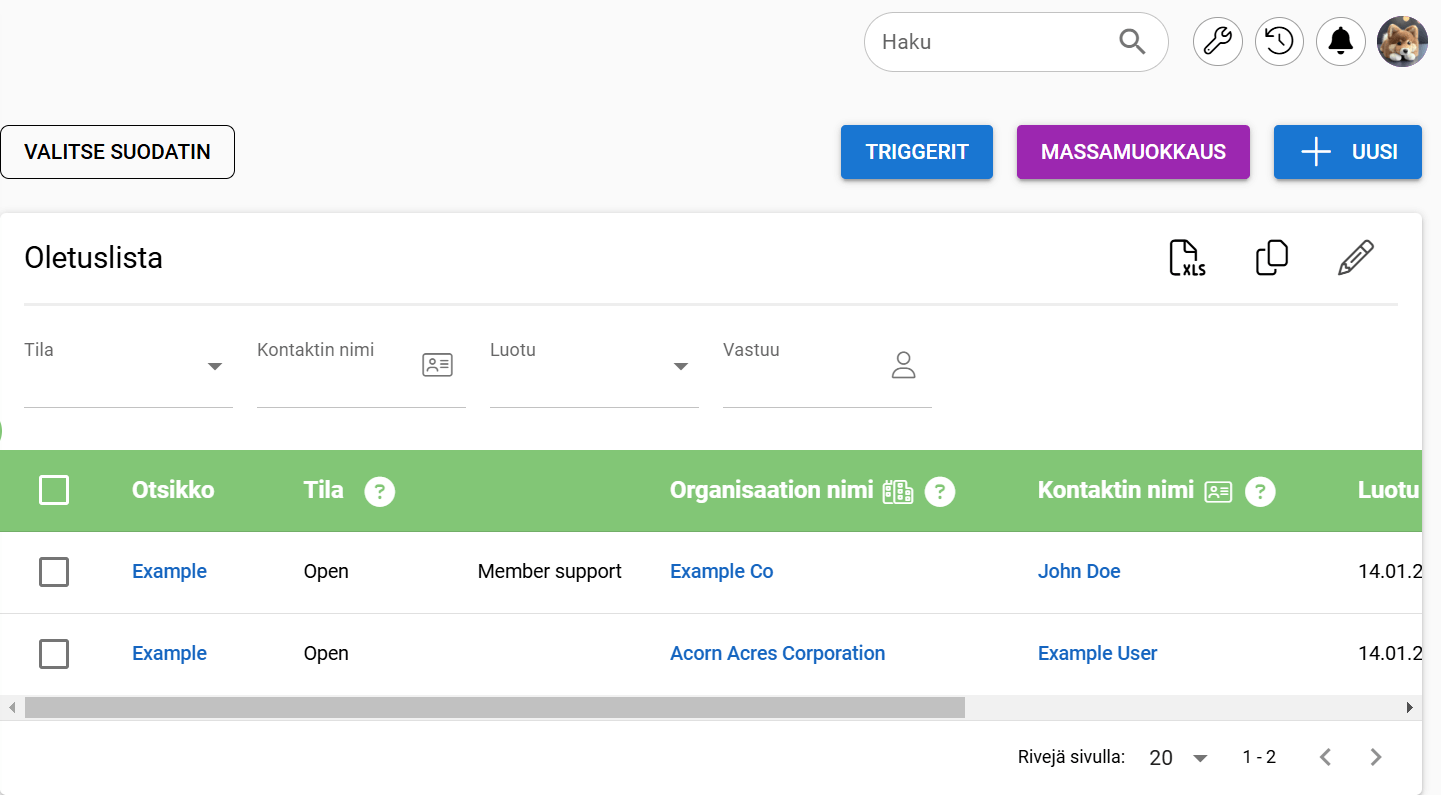1441x795 pixels.
Task: Open the Luotu filter dropdown
Action: click(x=681, y=367)
